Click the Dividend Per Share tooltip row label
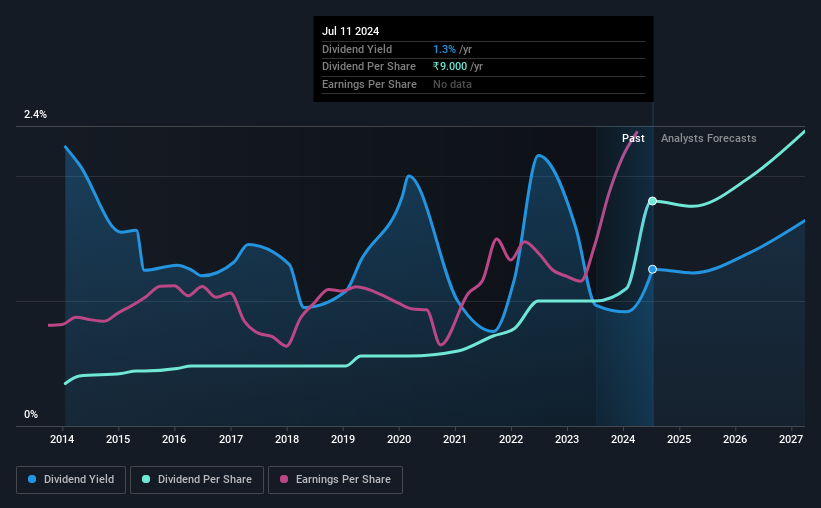The image size is (821, 508). click(x=369, y=67)
